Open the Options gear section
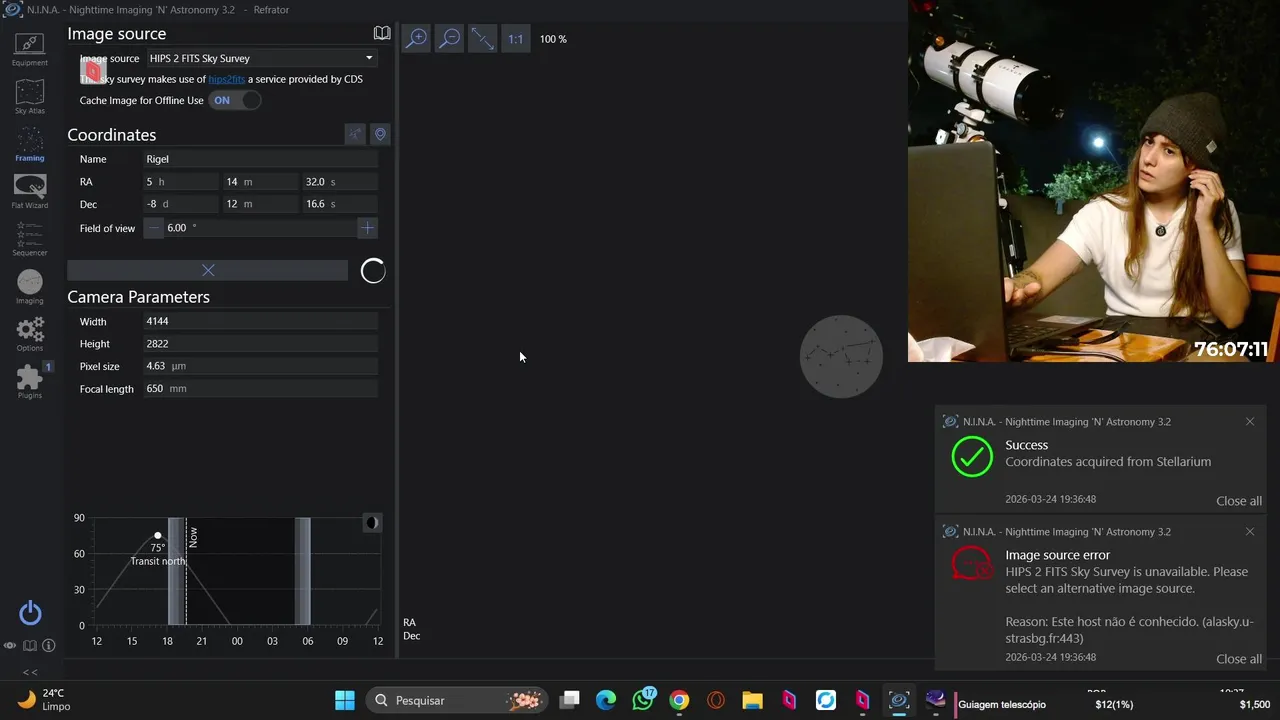This screenshot has width=1280, height=720. 30,334
